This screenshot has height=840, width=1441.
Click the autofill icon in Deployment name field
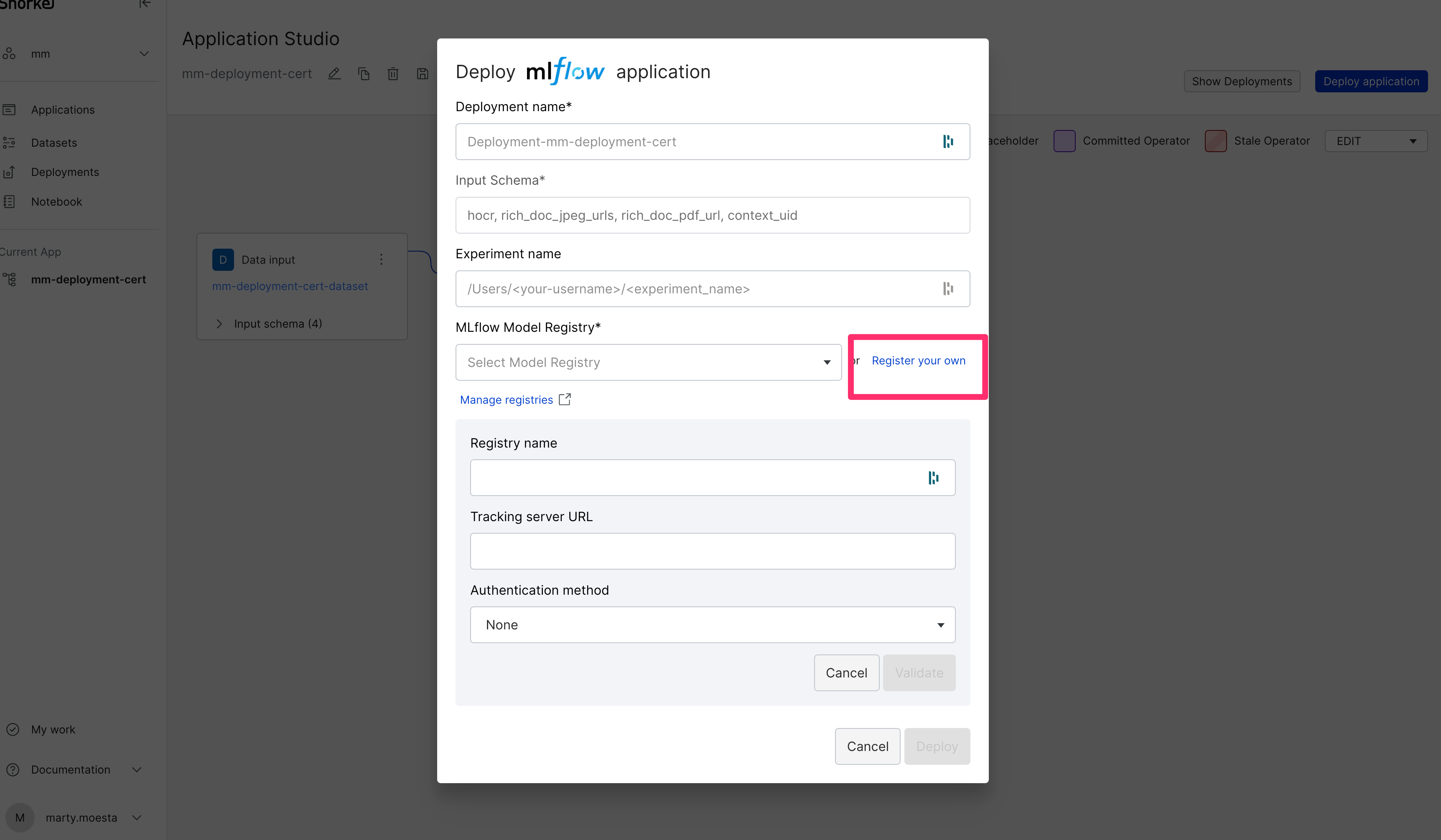948,142
